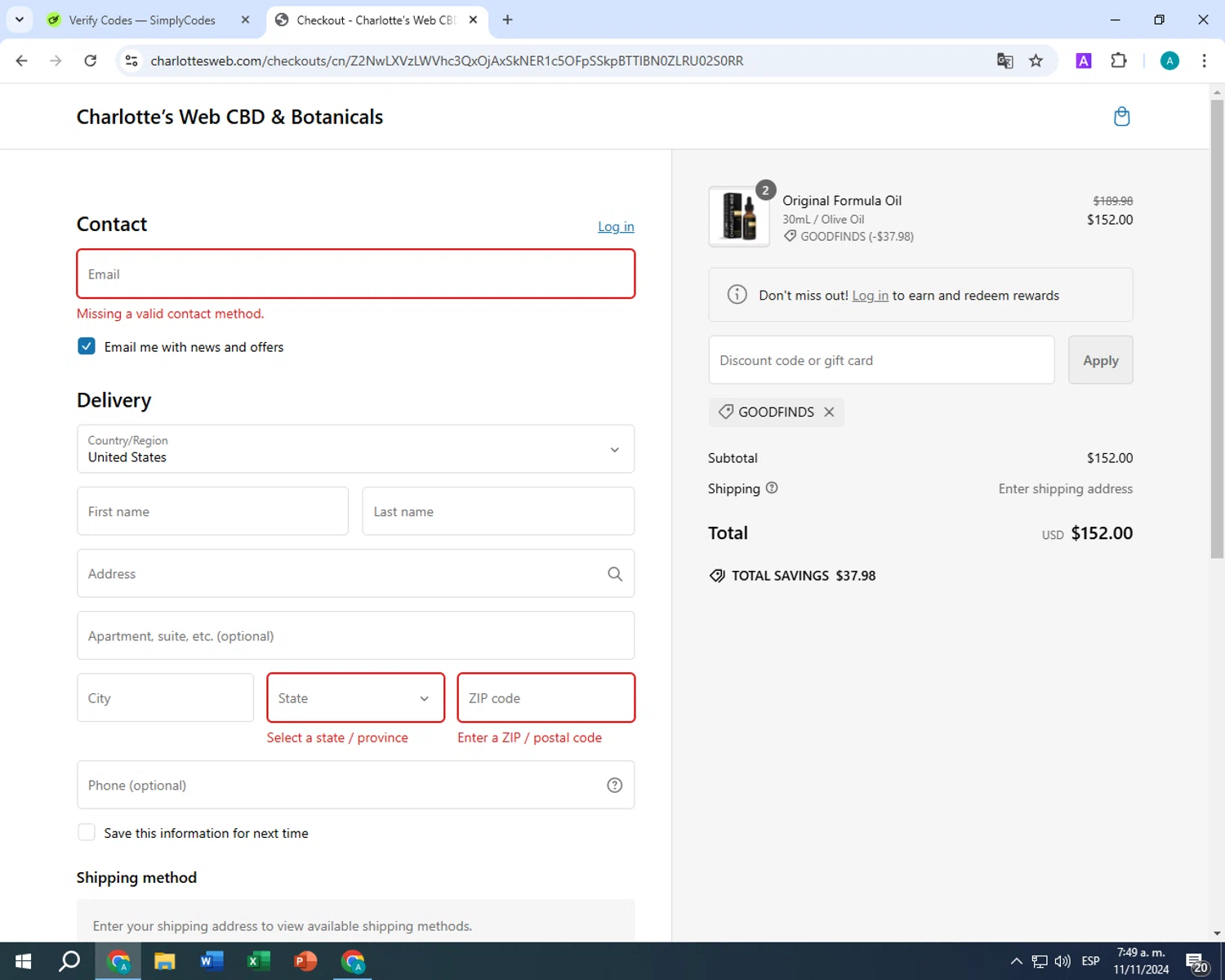
Task: Open Excel from the taskbar
Action: pos(258,961)
